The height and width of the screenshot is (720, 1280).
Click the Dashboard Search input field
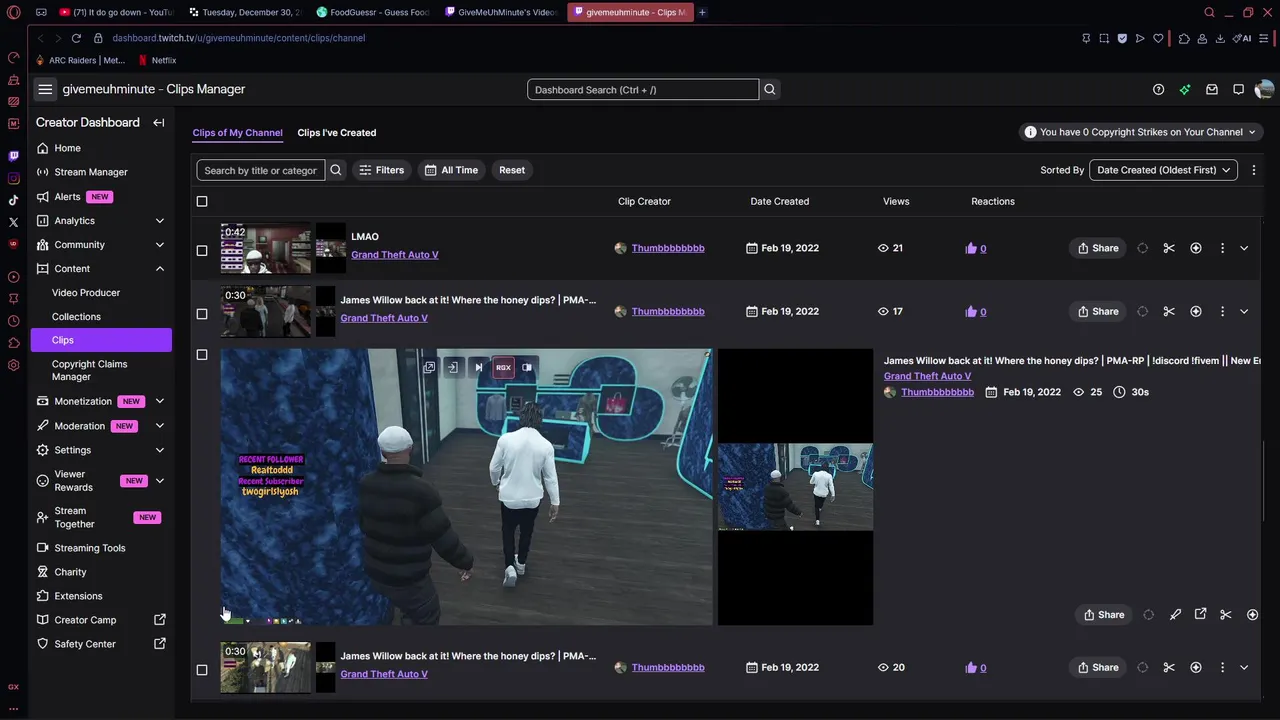(643, 89)
